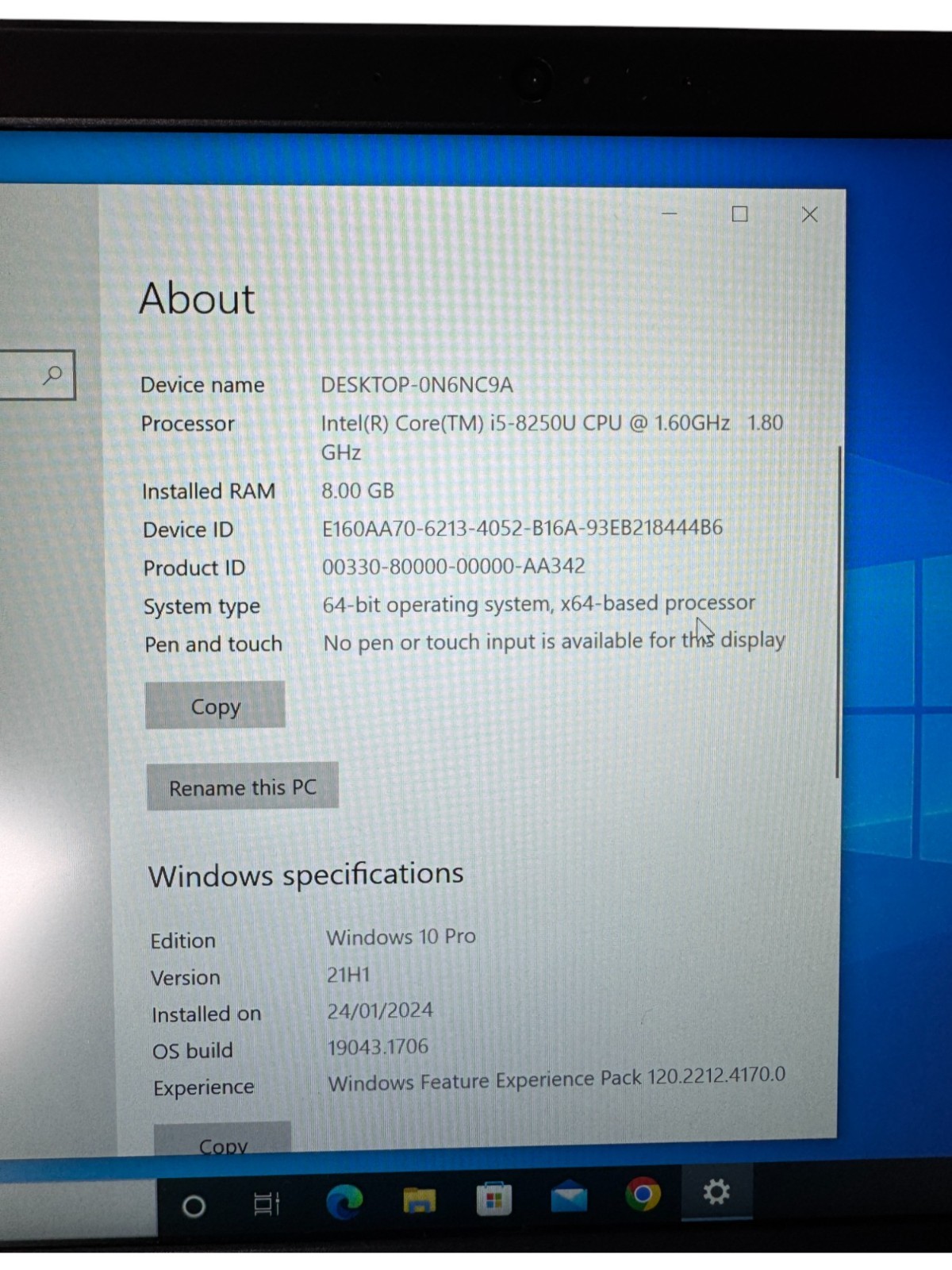Click the Pen and touch label
952x1270 pixels.
(x=213, y=644)
